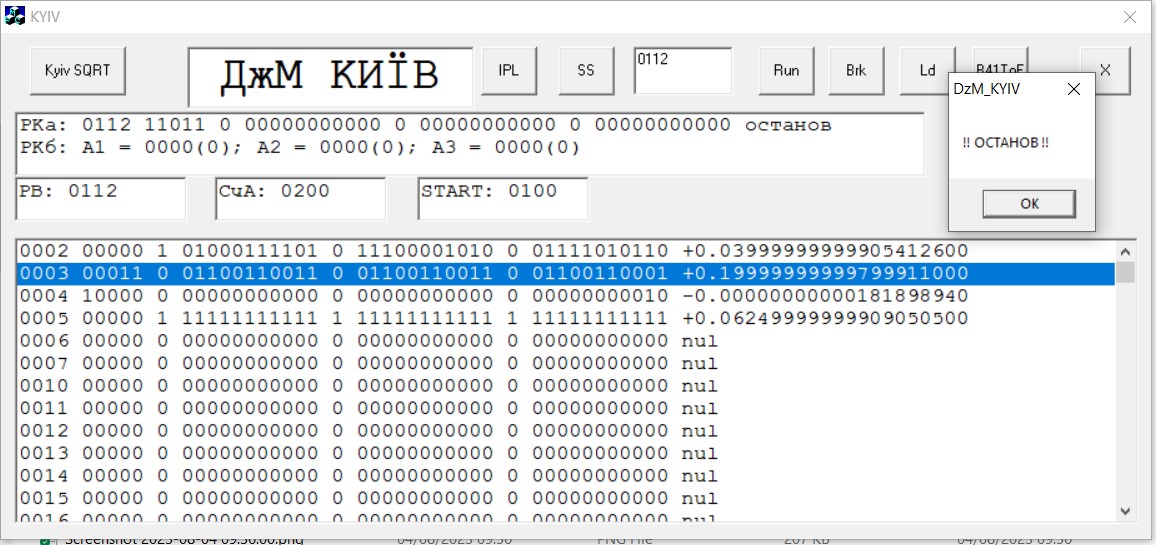Screen dimensions: 1156x545
Task: Click the KYIV application icon in title bar
Action: (15, 15)
